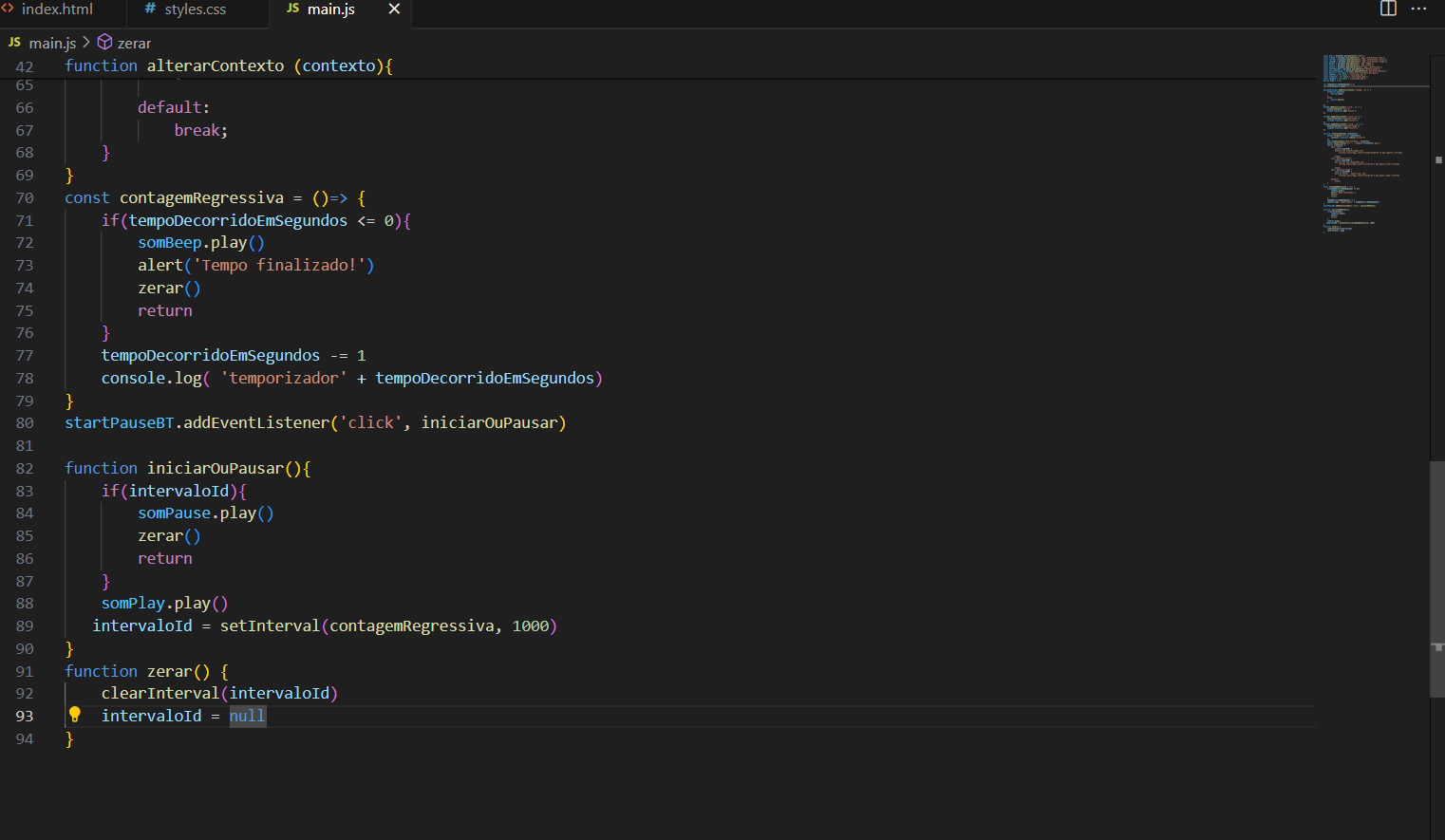The image size is (1445, 840).
Task: Click iniciarOuPausar function name line 82
Action: pos(216,468)
